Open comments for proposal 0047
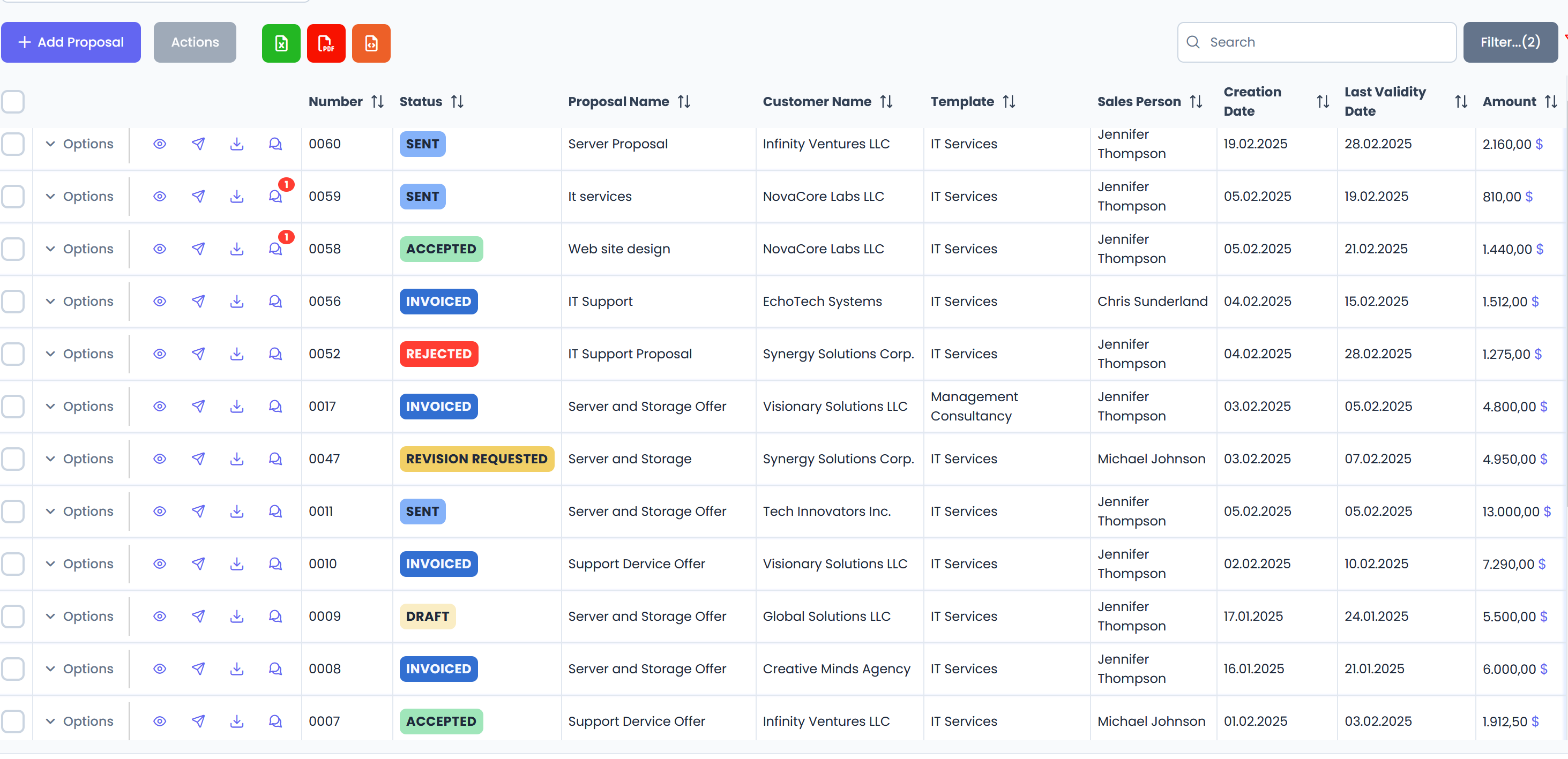Image resolution: width=1568 pixels, height=759 pixels. (276, 459)
